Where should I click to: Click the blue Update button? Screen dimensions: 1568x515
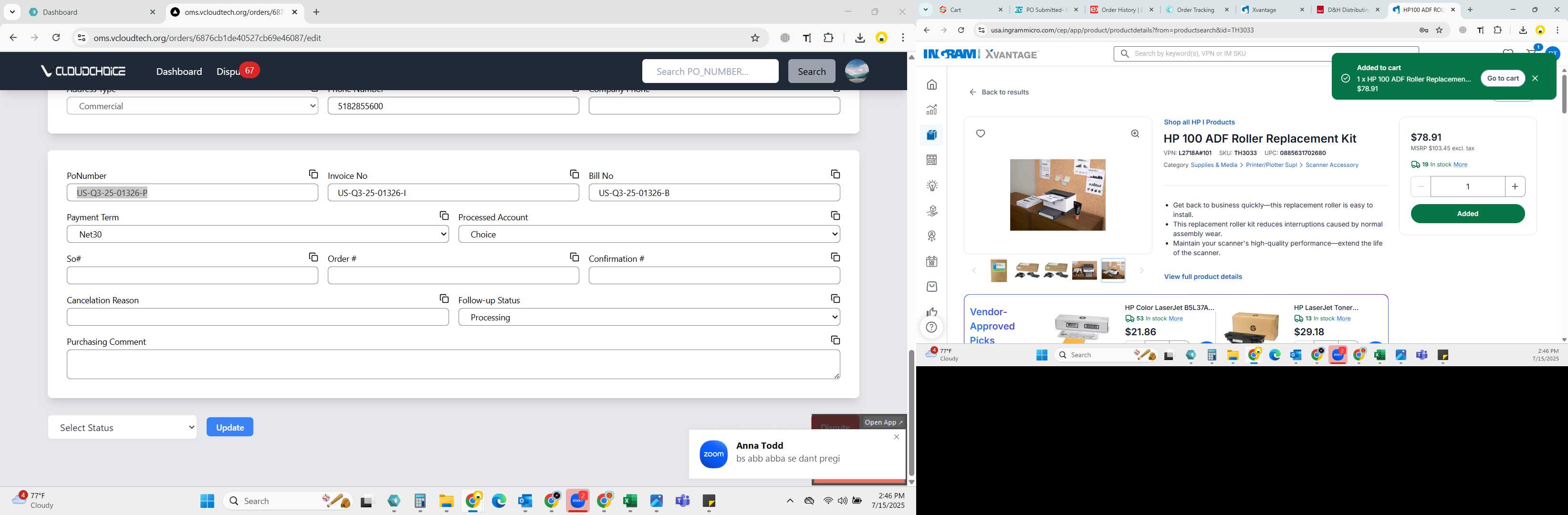tap(230, 427)
